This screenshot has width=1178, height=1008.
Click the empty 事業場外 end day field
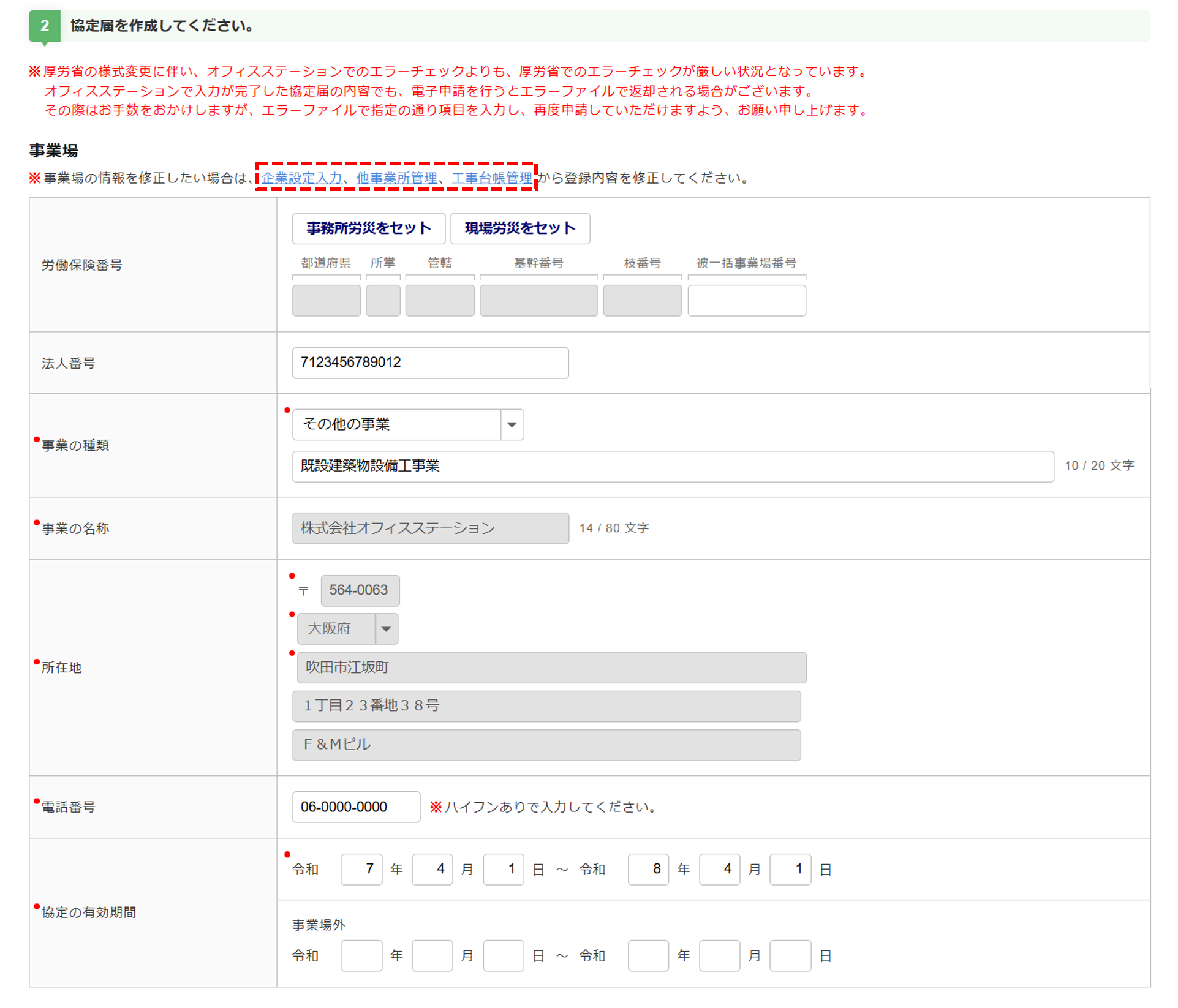coord(790,955)
